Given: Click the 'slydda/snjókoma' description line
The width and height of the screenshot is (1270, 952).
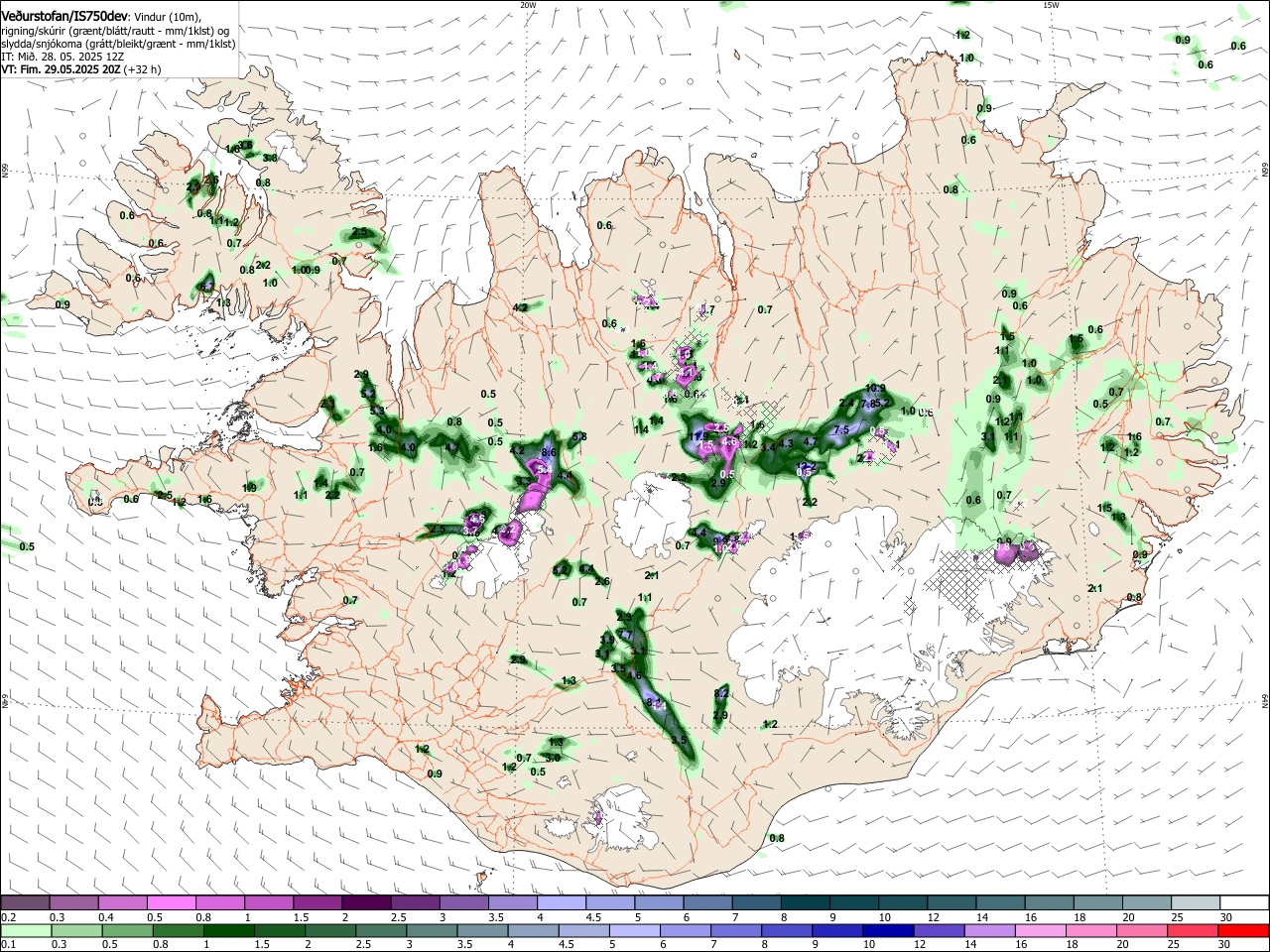Looking at the screenshot, I should [x=118, y=44].
